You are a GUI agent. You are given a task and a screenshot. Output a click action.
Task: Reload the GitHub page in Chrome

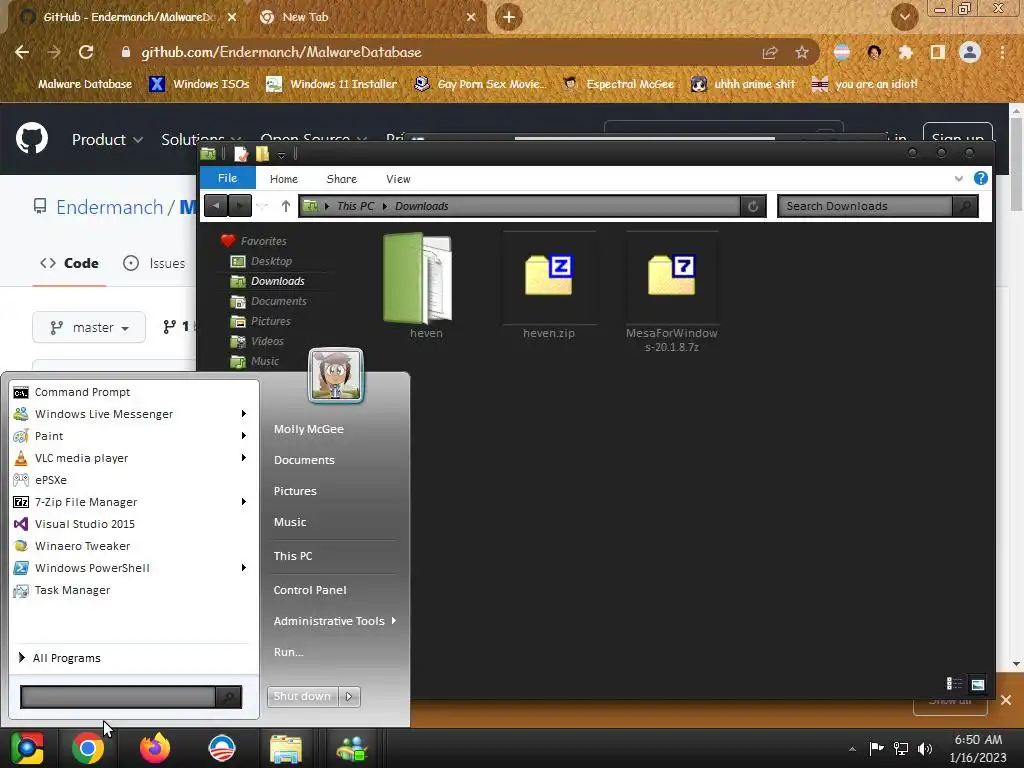[x=86, y=52]
